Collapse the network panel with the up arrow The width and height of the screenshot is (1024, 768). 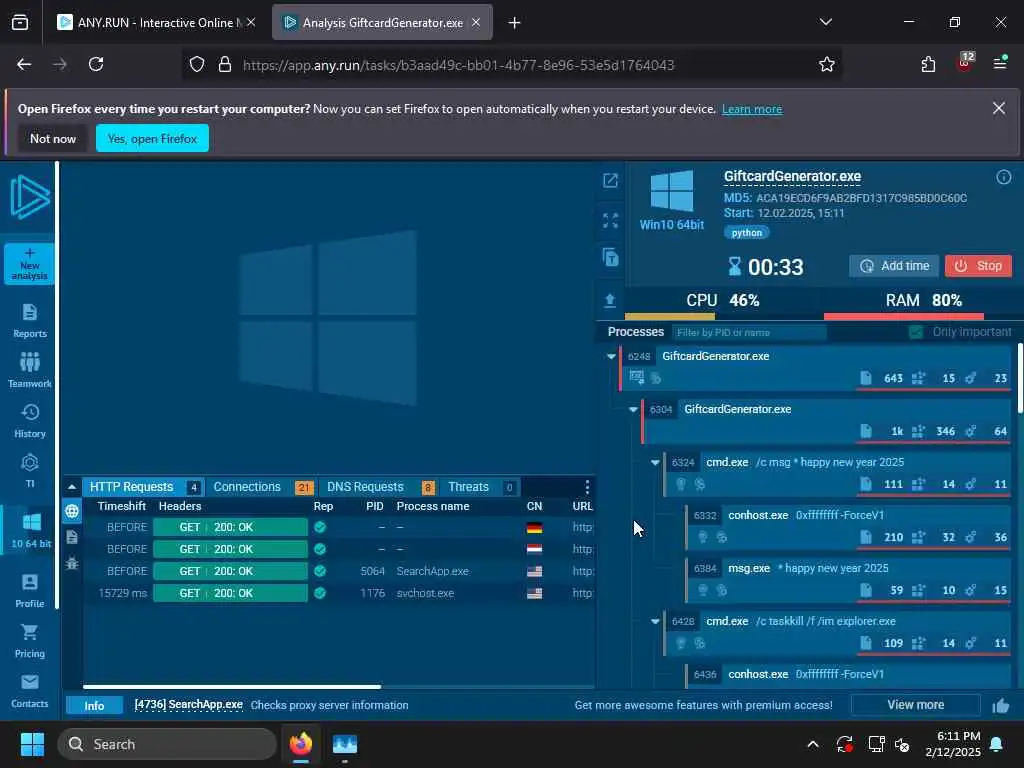72,487
